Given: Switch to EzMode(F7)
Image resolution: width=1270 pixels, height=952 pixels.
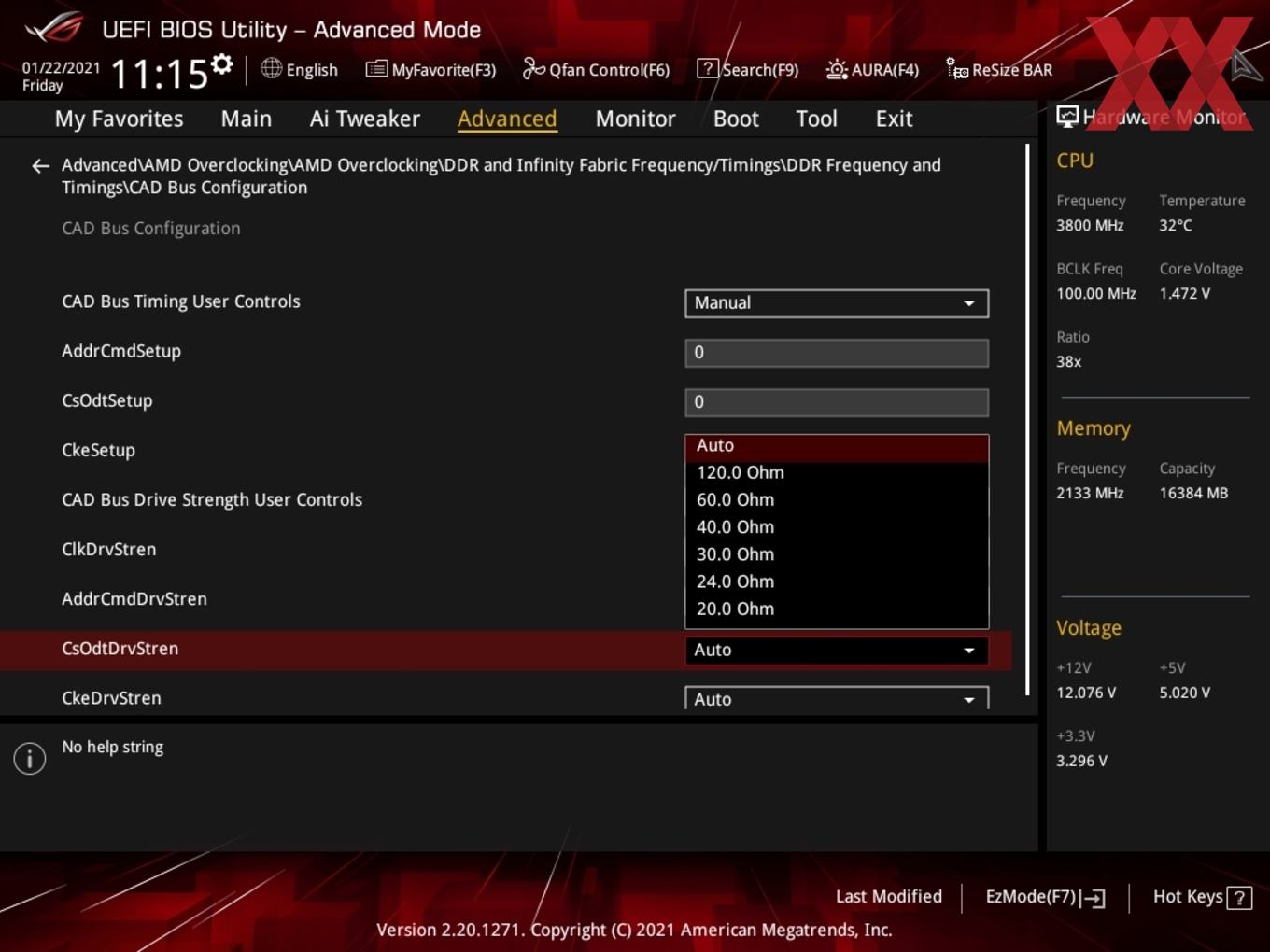Looking at the screenshot, I should coord(1045,897).
